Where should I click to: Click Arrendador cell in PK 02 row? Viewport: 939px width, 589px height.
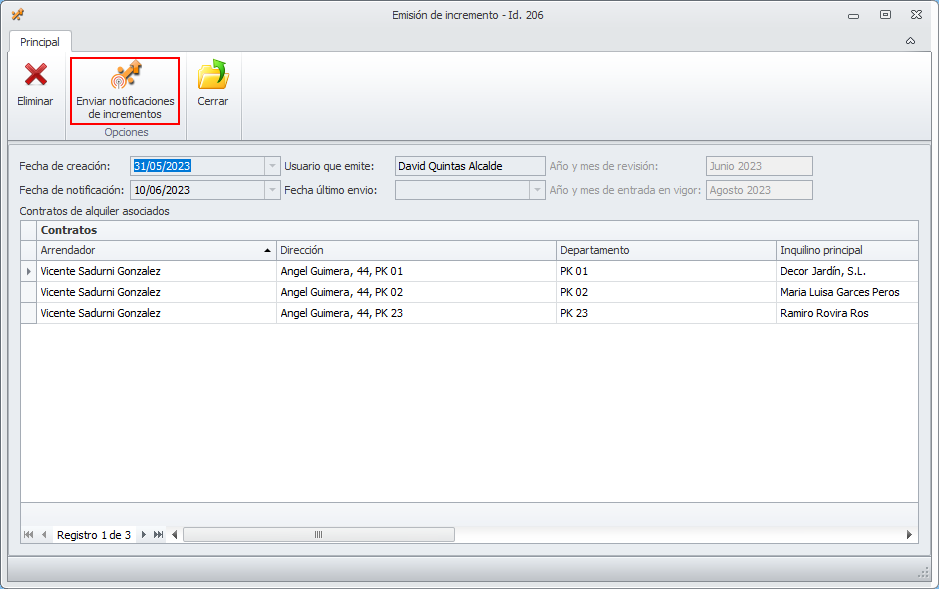[x=156, y=292]
